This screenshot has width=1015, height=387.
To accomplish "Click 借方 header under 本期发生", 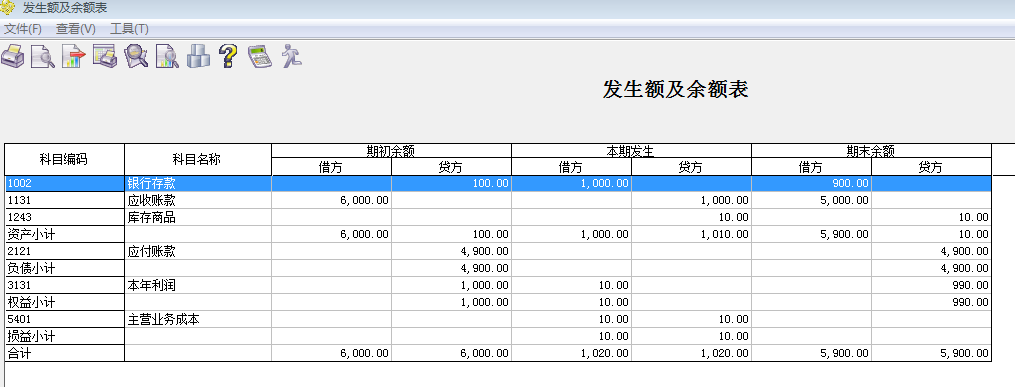I will [x=572, y=167].
